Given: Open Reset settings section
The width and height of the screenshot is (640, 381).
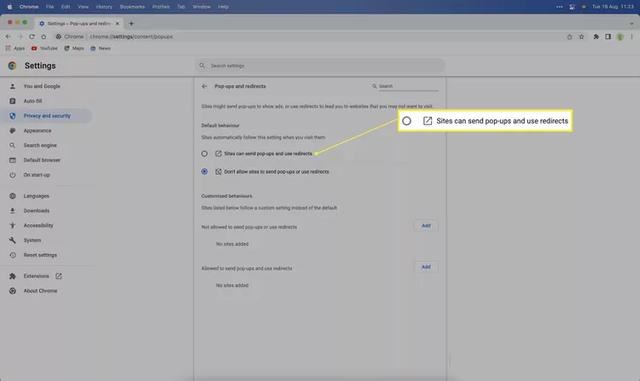Looking at the screenshot, I should click(40, 255).
